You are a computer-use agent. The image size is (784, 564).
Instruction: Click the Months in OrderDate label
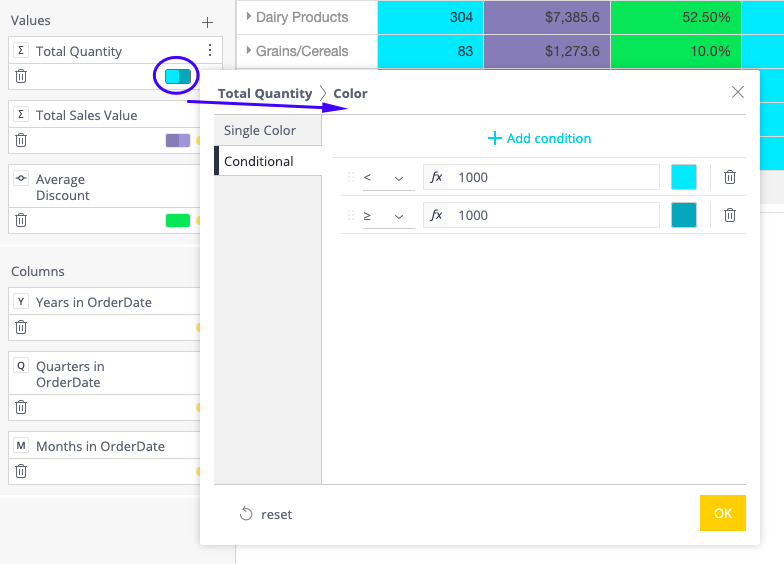(100, 446)
